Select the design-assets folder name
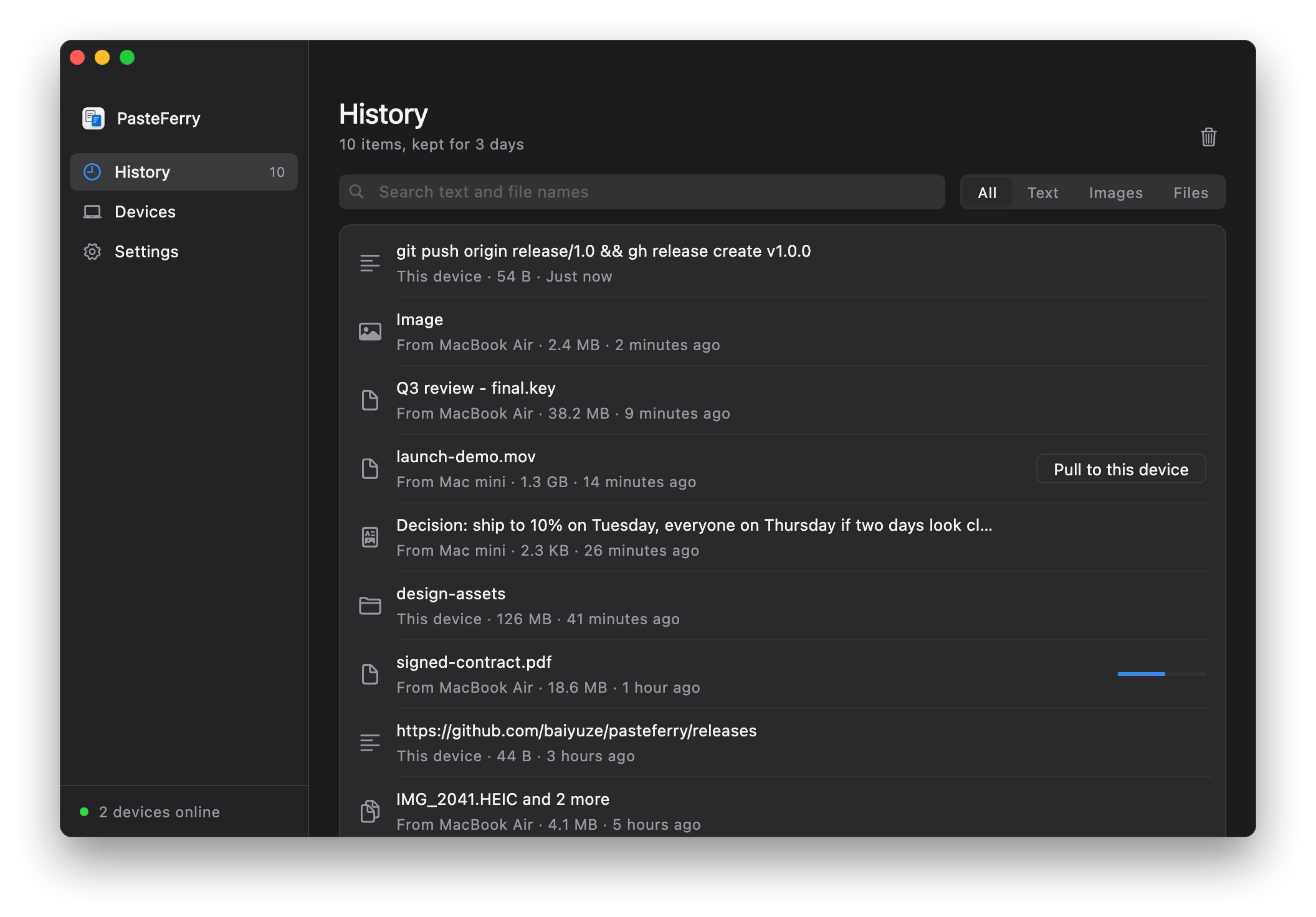Screen dimensions: 1316x917 tap(451, 594)
